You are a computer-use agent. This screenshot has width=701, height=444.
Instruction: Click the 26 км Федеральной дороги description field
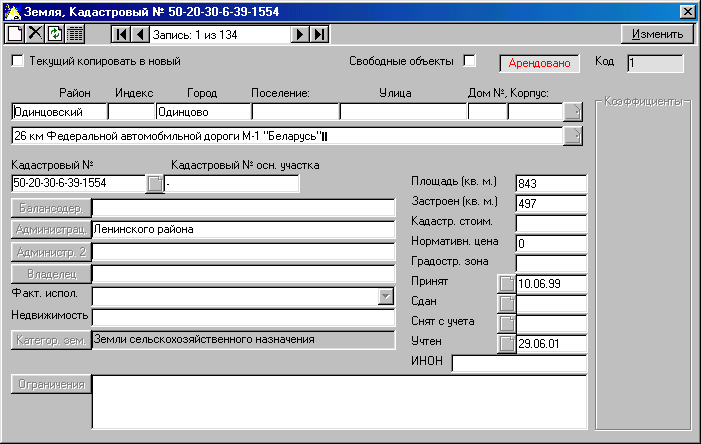[x=287, y=136]
